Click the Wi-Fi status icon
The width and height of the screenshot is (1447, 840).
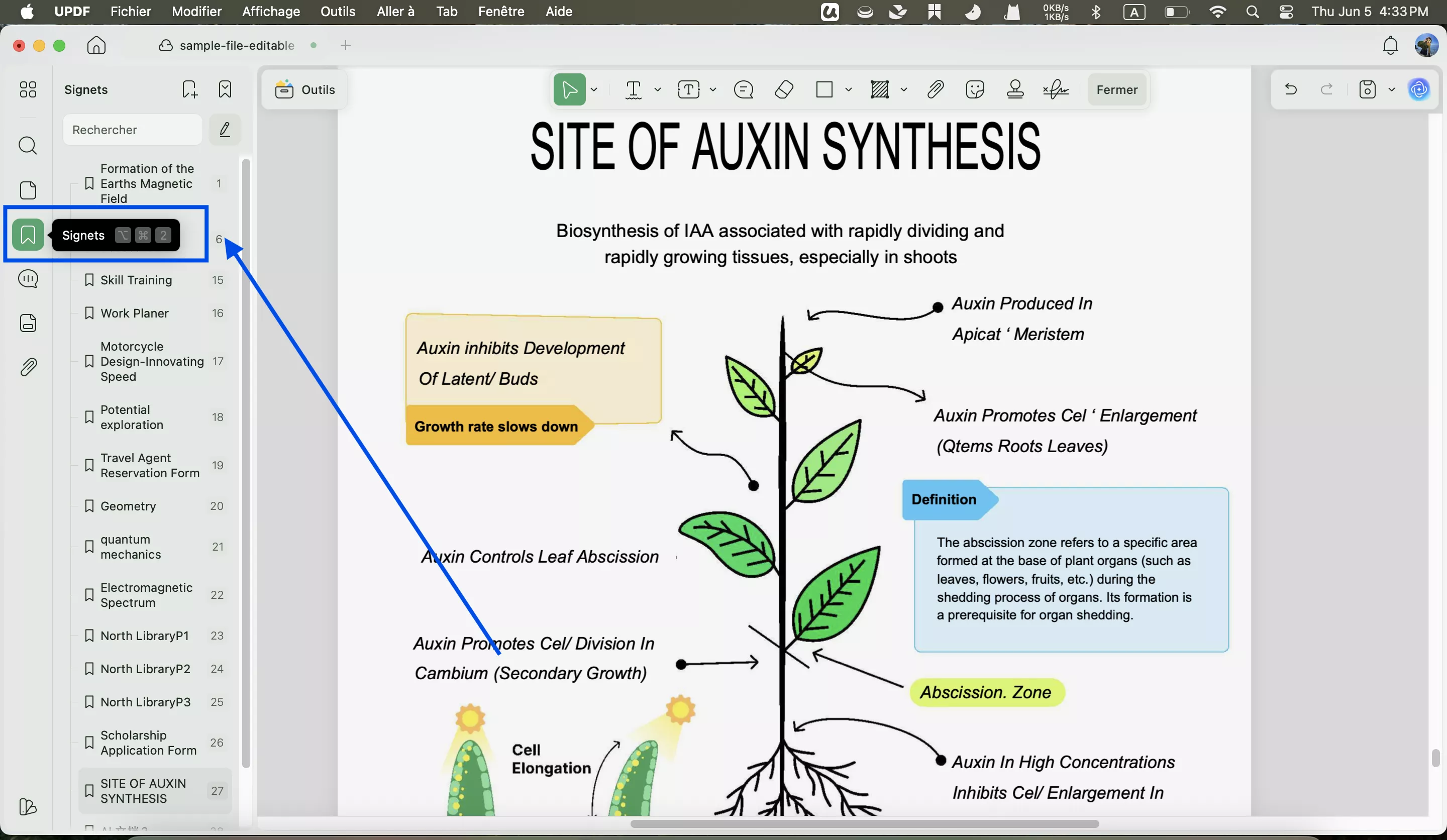[1217, 12]
